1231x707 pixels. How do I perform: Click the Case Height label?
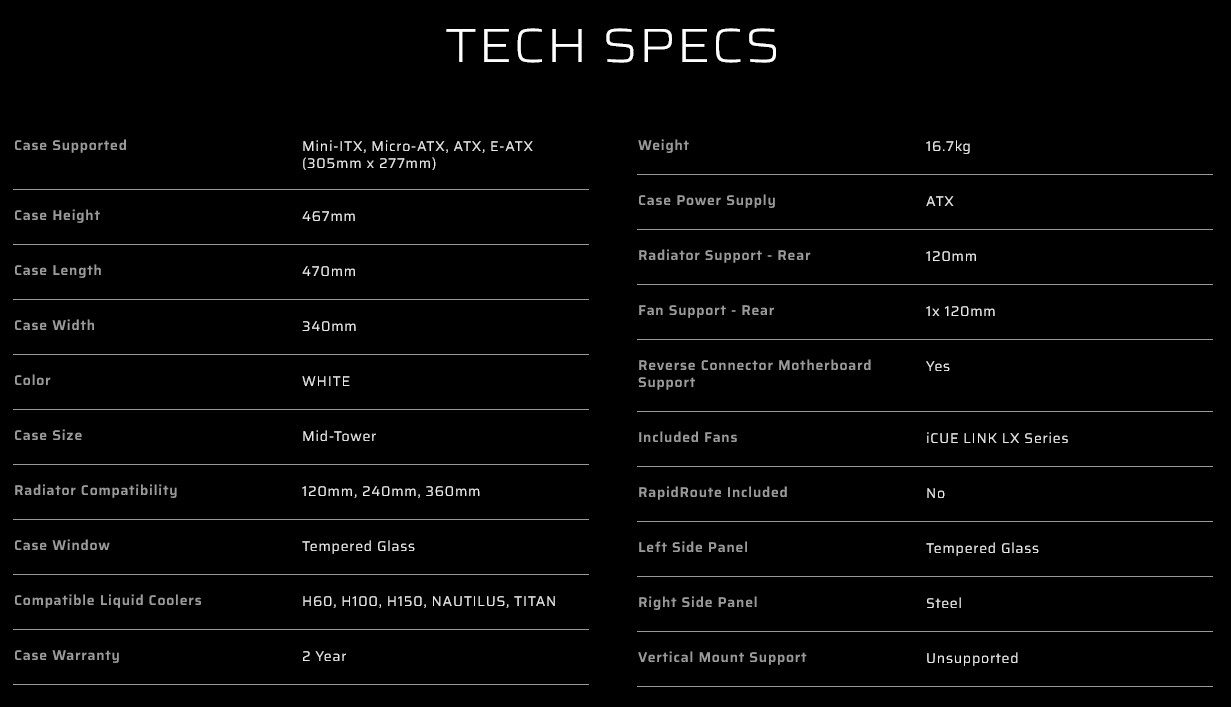click(x=57, y=216)
